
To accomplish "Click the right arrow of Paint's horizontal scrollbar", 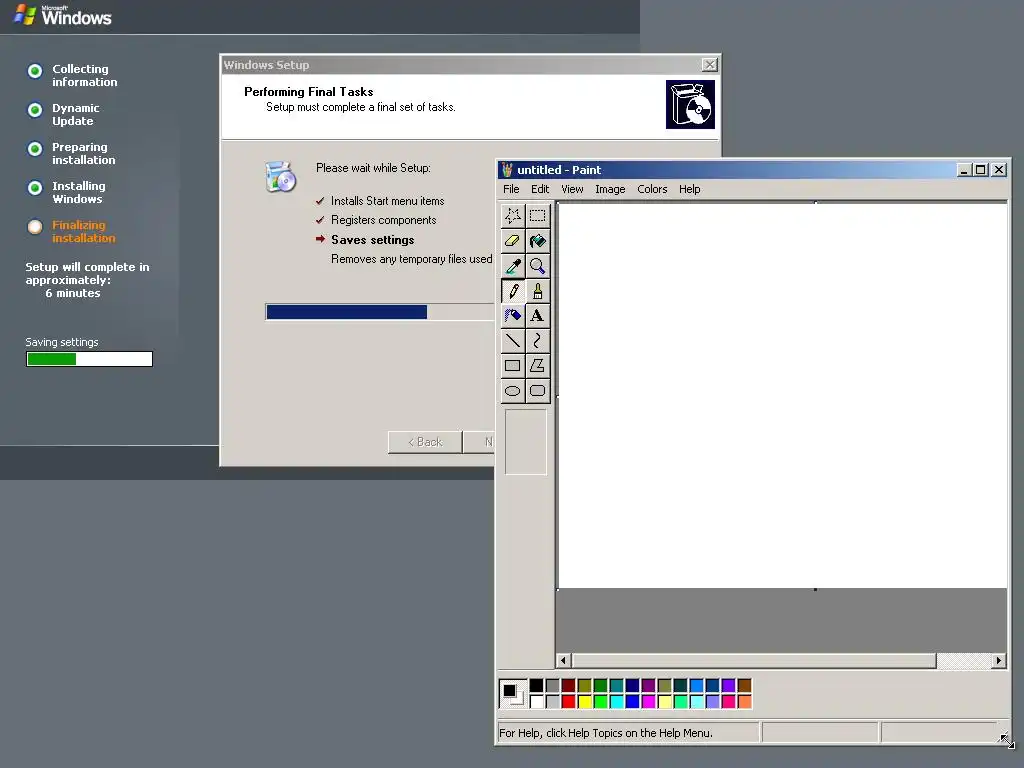I will tap(999, 660).
